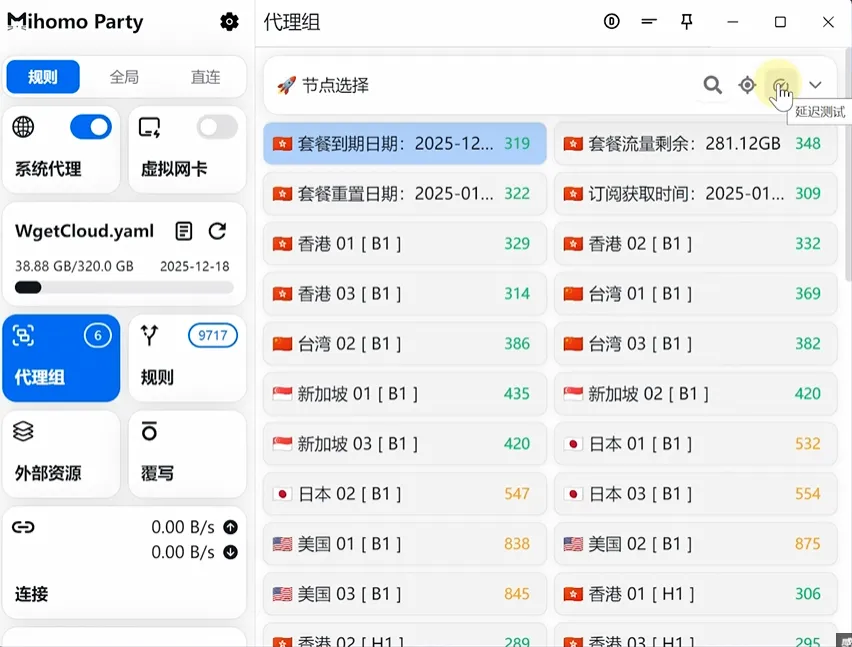The height and width of the screenshot is (647, 852).
Task: Open the document icon beside WgetCloud.yaml
Action: pyautogui.click(x=183, y=230)
